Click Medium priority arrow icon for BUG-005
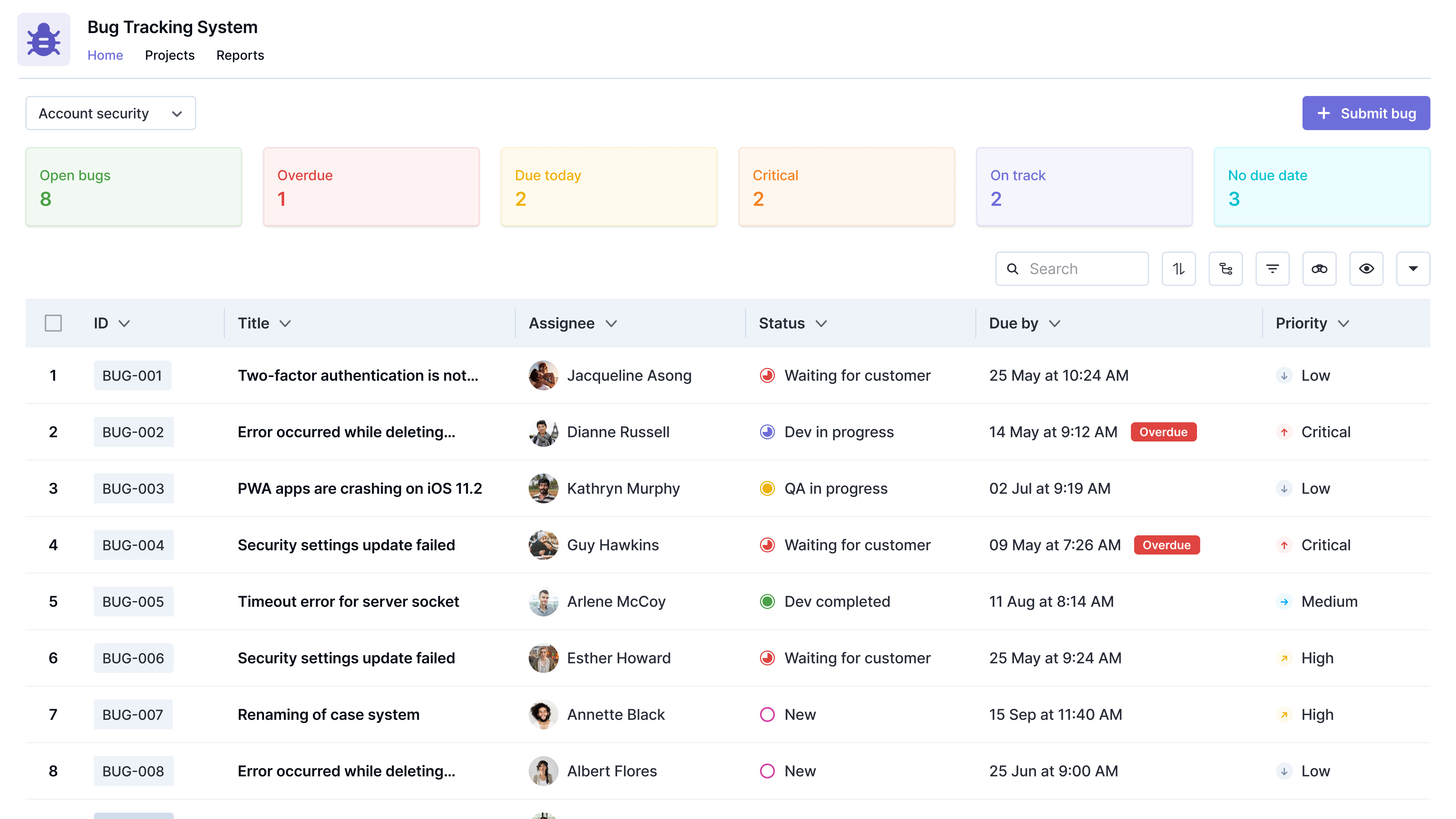Image resolution: width=1456 pixels, height=819 pixels. (1284, 602)
